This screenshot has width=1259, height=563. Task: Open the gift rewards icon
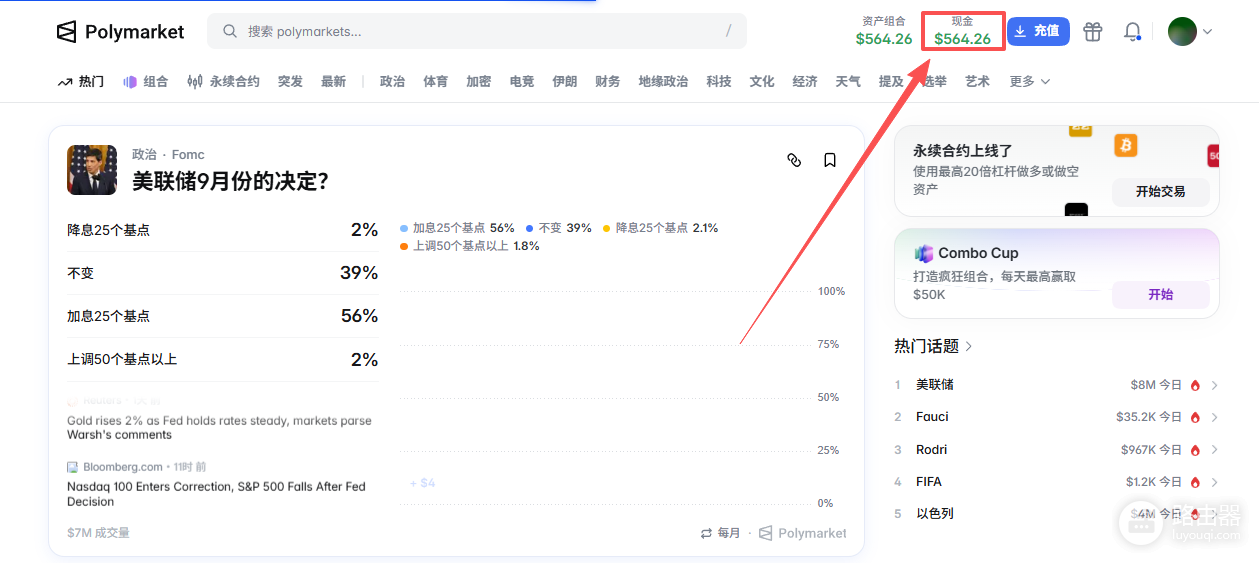coord(1093,31)
